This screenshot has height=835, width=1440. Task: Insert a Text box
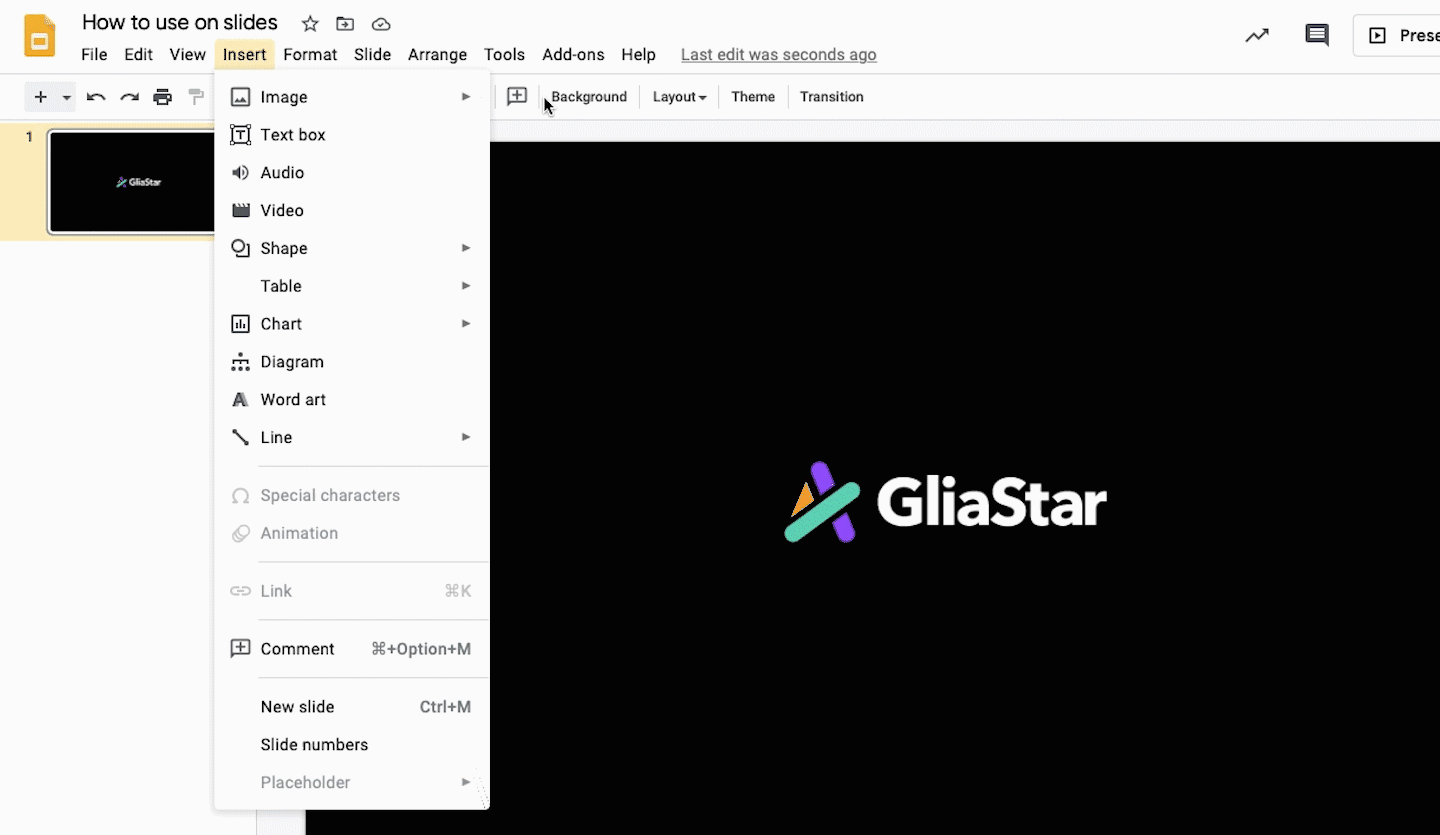[352, 135]
